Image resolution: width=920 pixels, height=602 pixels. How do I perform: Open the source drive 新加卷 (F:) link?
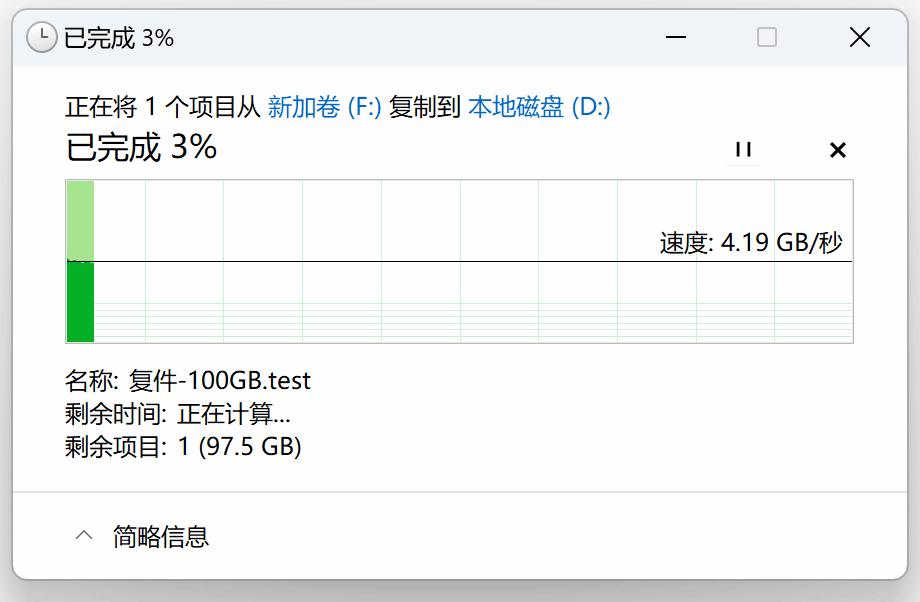coord(324,107)
